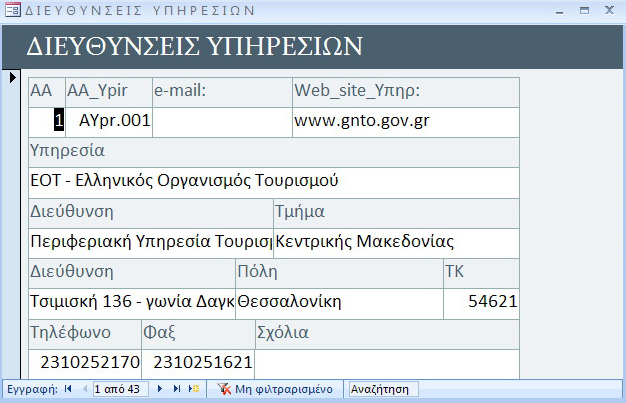Screen dimensions: 626x403
Task: Go to previous record
Action: [82, 388]
